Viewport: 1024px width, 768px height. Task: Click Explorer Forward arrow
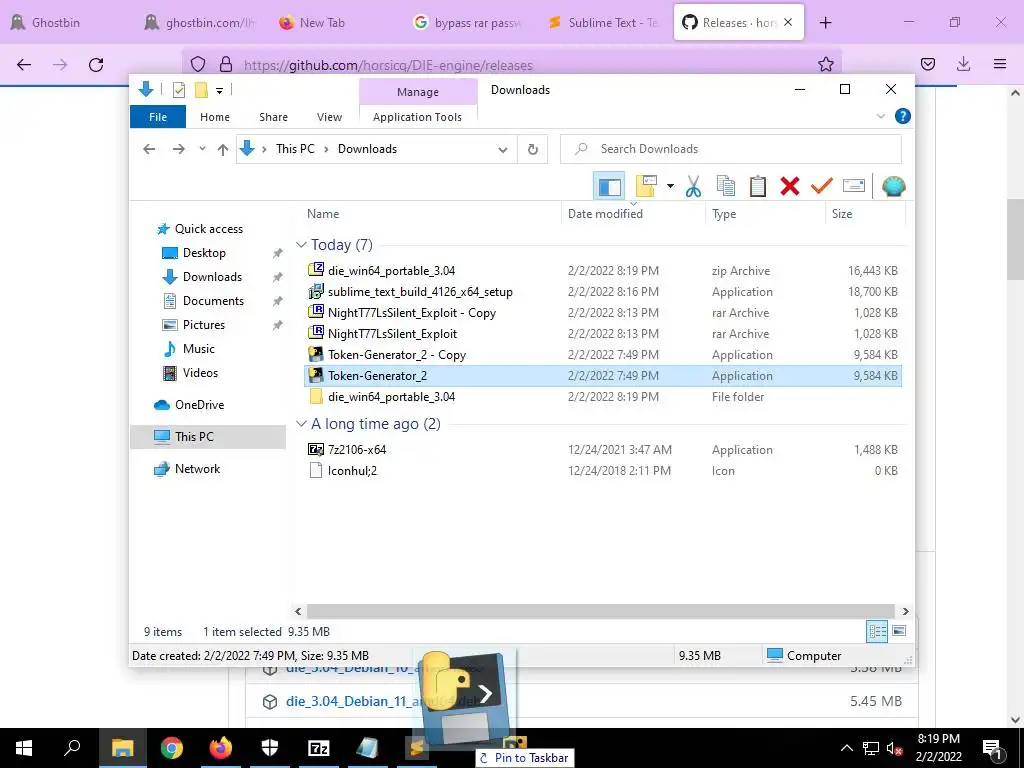pos(178,150)
